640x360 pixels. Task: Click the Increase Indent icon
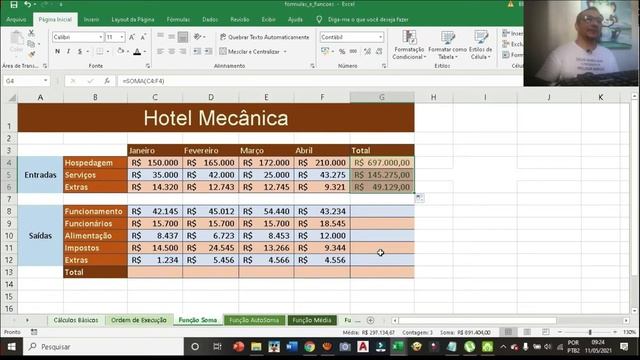click(208, 51)
